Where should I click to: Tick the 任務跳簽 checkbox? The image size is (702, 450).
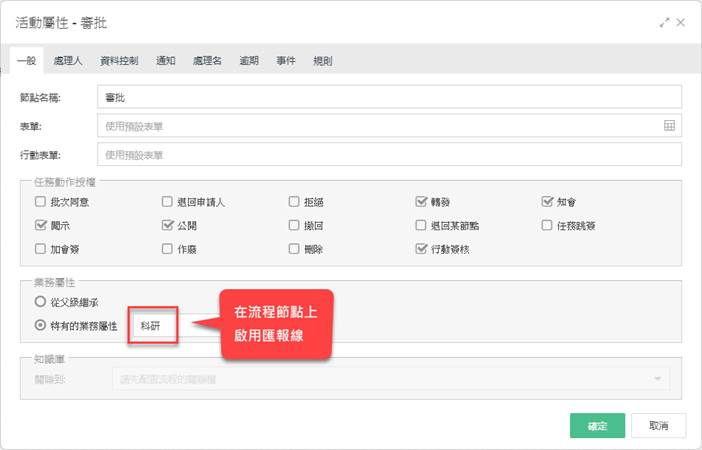[x=547, y=225]
